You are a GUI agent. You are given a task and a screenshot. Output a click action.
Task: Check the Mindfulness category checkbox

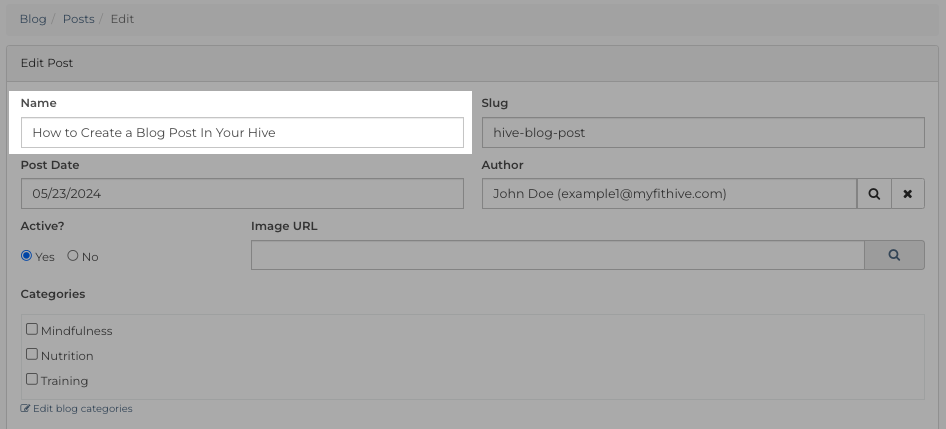coord(32,329)
